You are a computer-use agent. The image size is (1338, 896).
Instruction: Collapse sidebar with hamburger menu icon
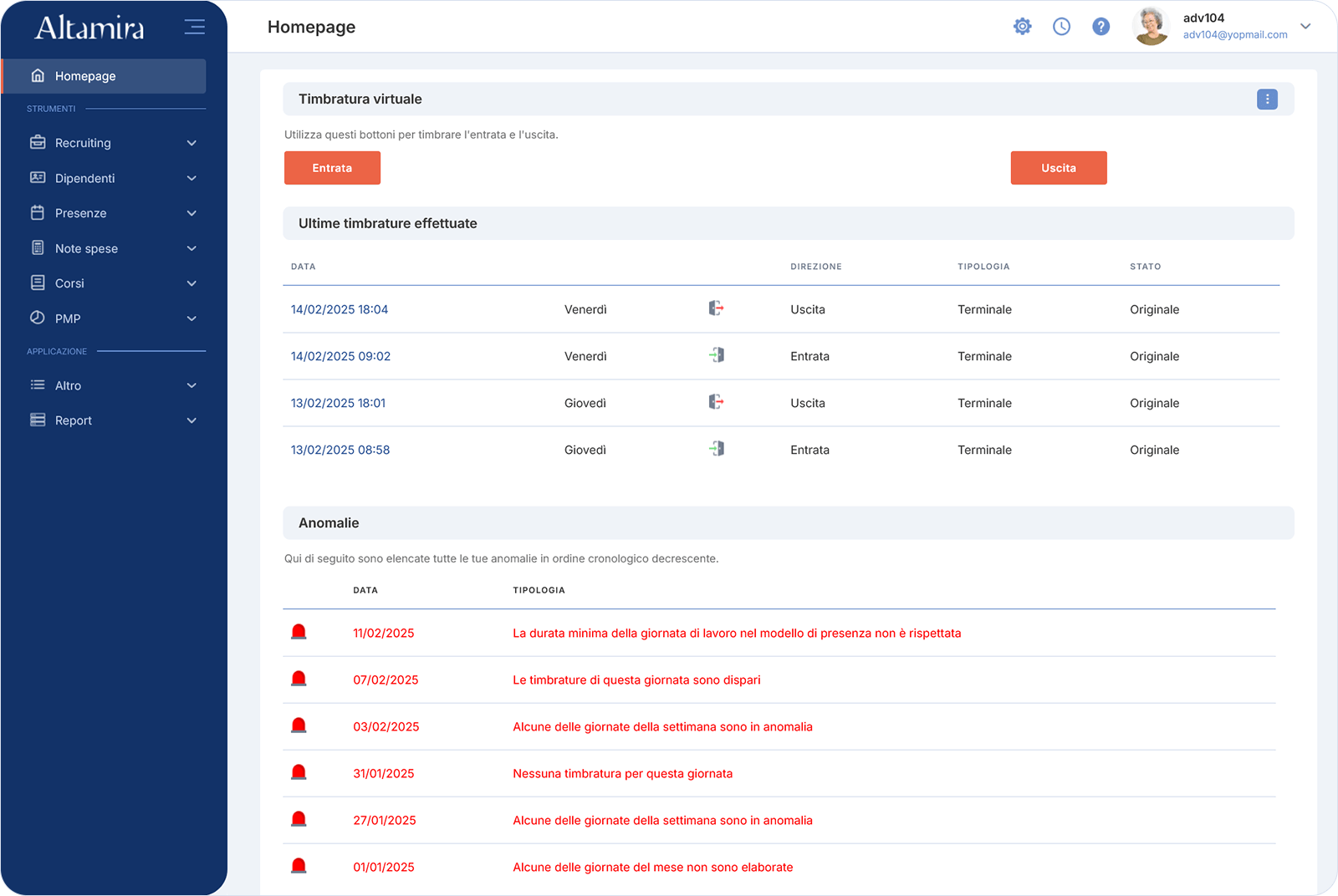pyautogui.click(x=195, y=27)
